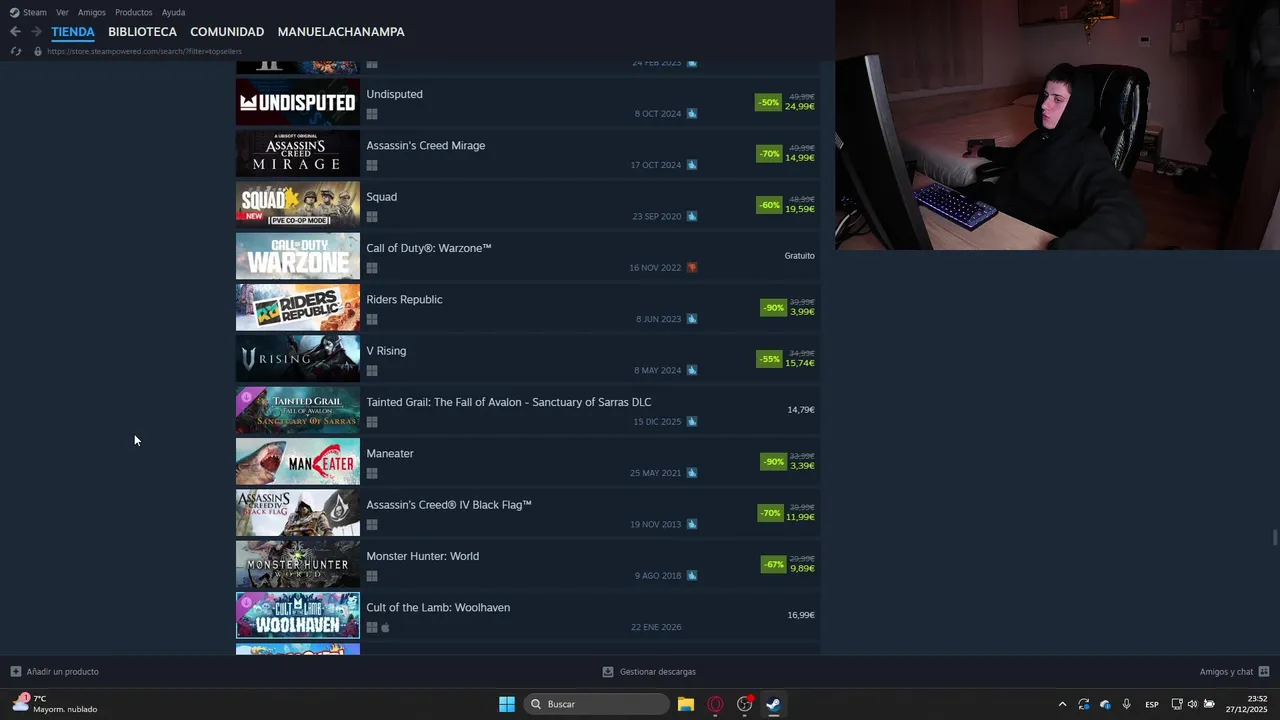
Task: Open the MANUELACHANAMPA profile tab
Action: (341, 32)
